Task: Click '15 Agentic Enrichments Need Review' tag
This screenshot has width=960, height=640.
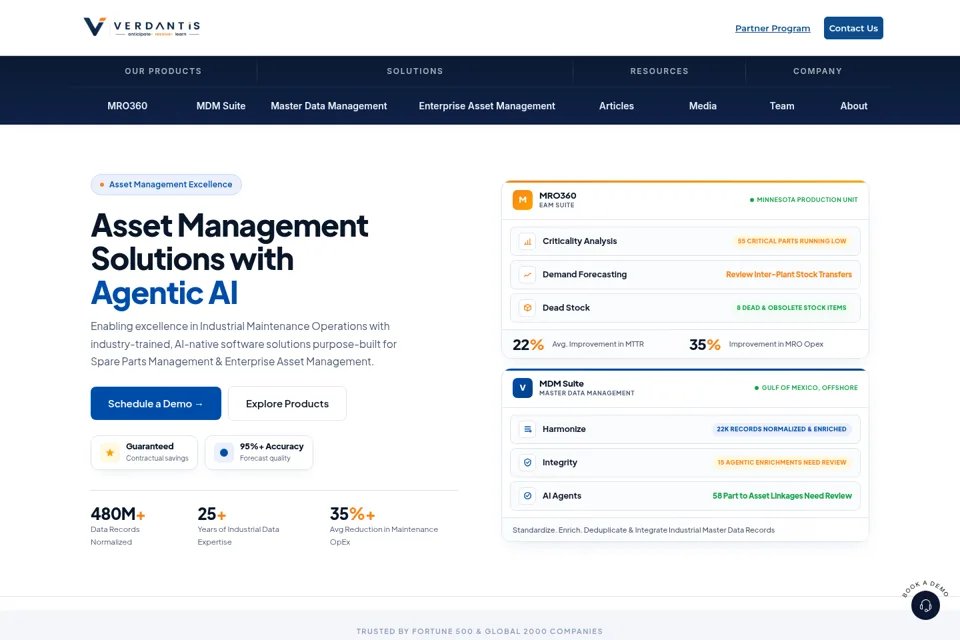Action: (x=781, y=462)
